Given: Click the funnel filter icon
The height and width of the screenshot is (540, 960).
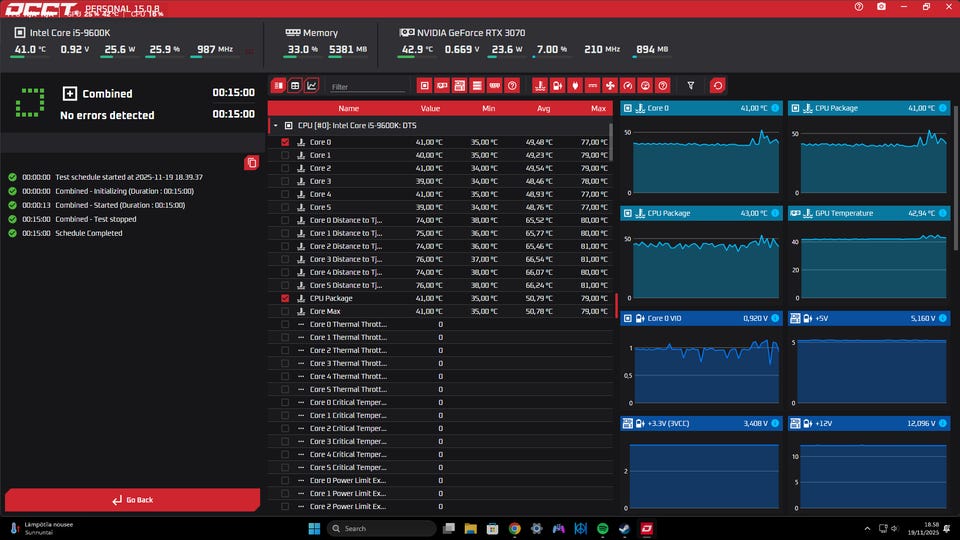Looking at the screenshot, I should click(x=690, y=86).
